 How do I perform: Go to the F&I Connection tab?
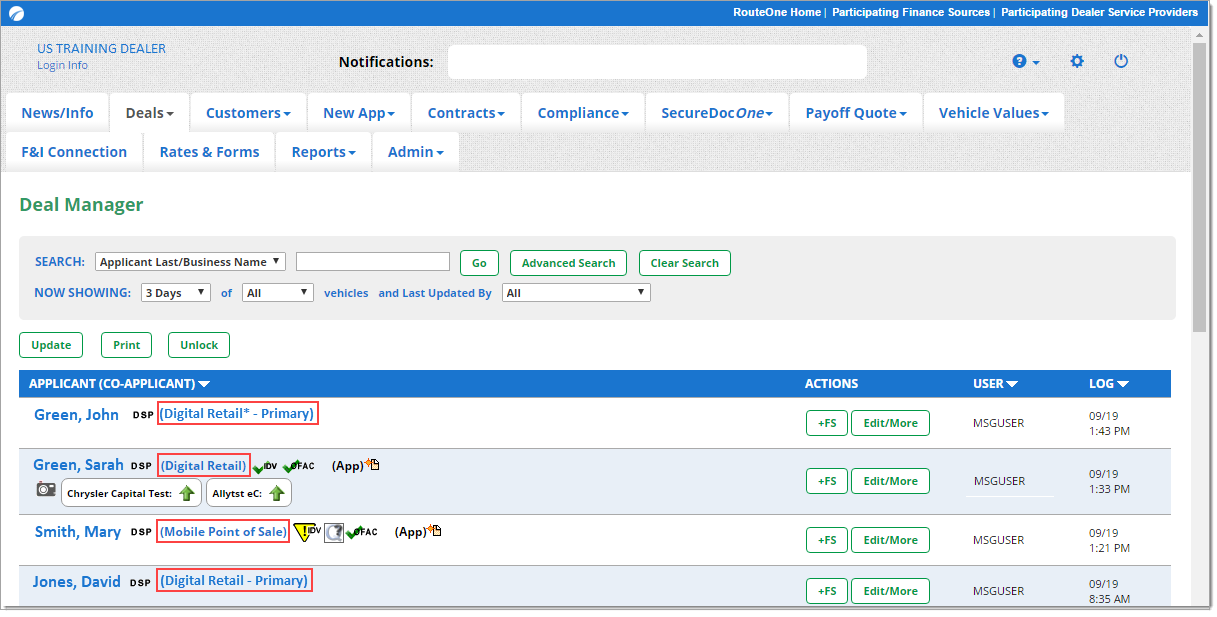pos(74,152)
